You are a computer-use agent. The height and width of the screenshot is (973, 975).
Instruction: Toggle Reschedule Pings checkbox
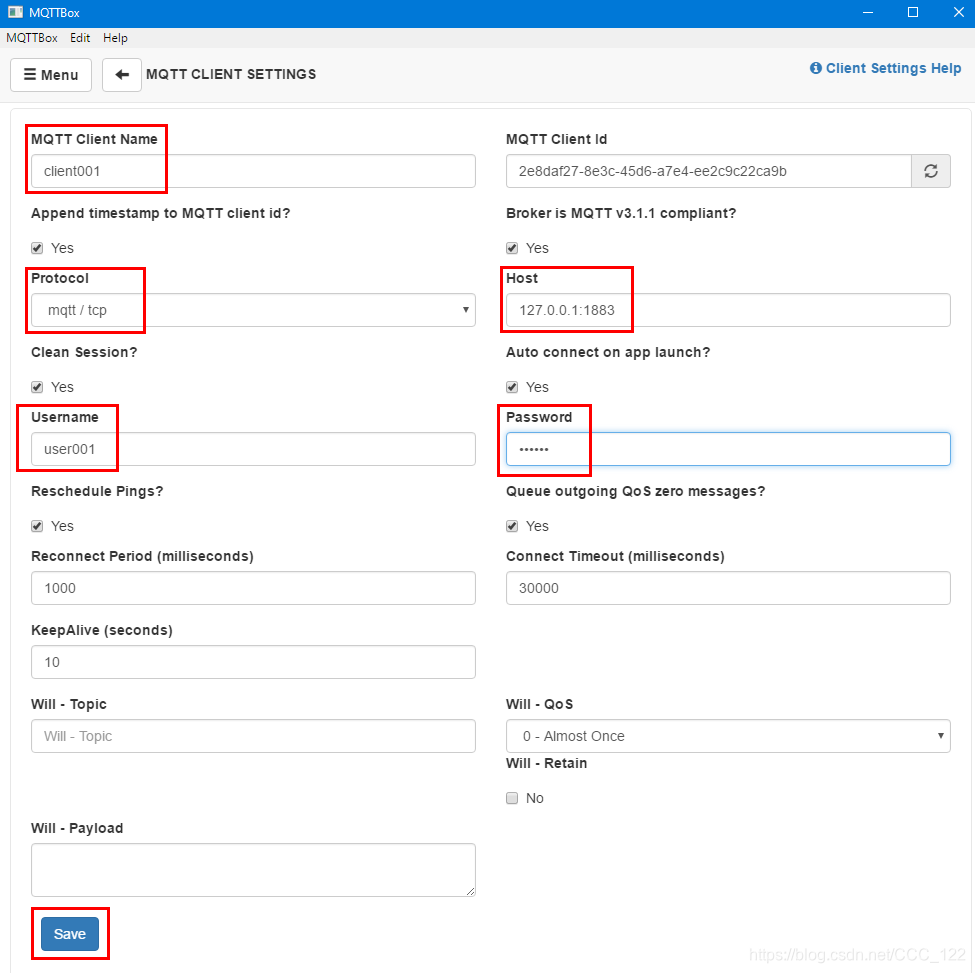click(37, 526)
